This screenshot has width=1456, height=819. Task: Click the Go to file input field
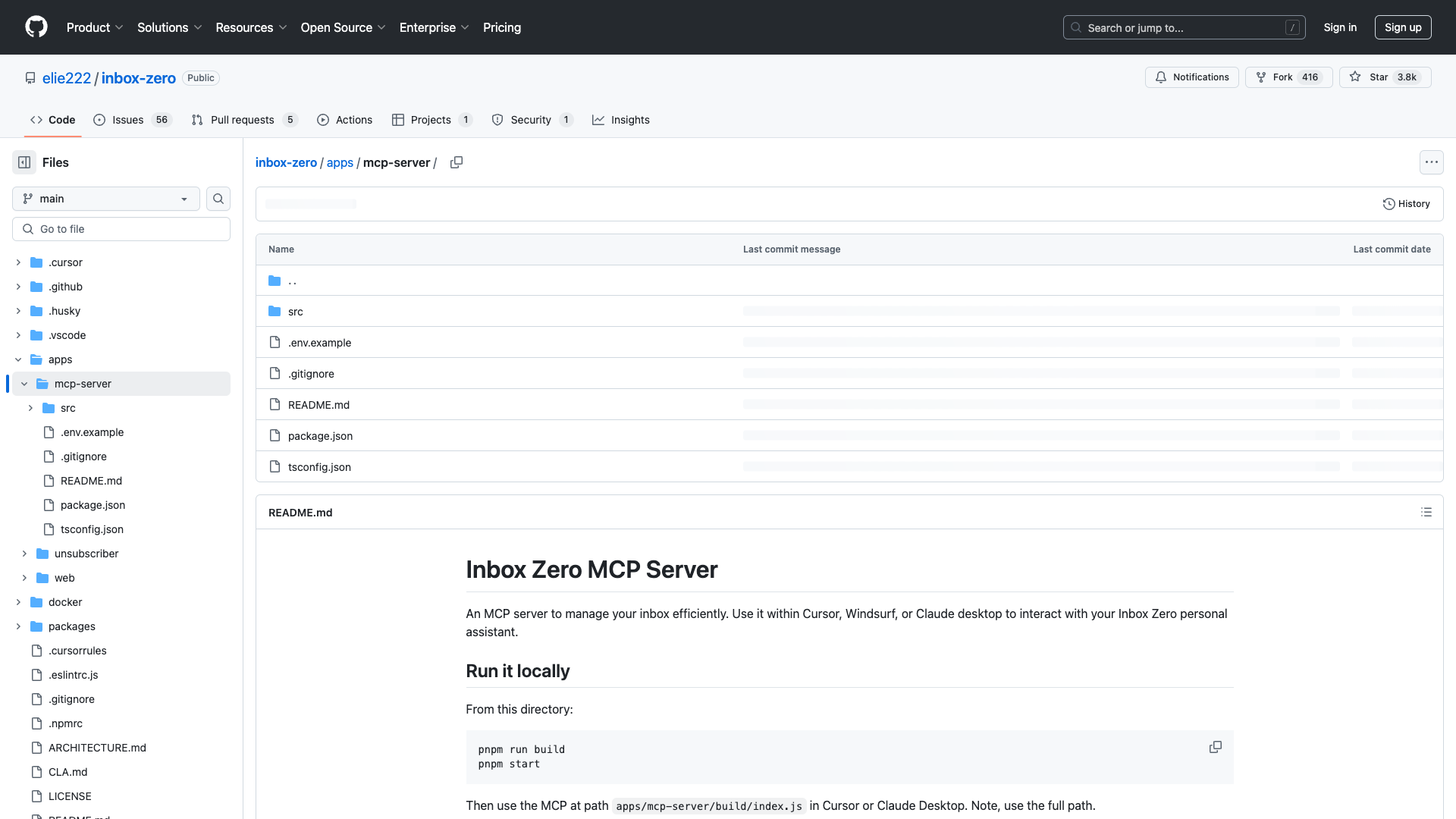121,228
